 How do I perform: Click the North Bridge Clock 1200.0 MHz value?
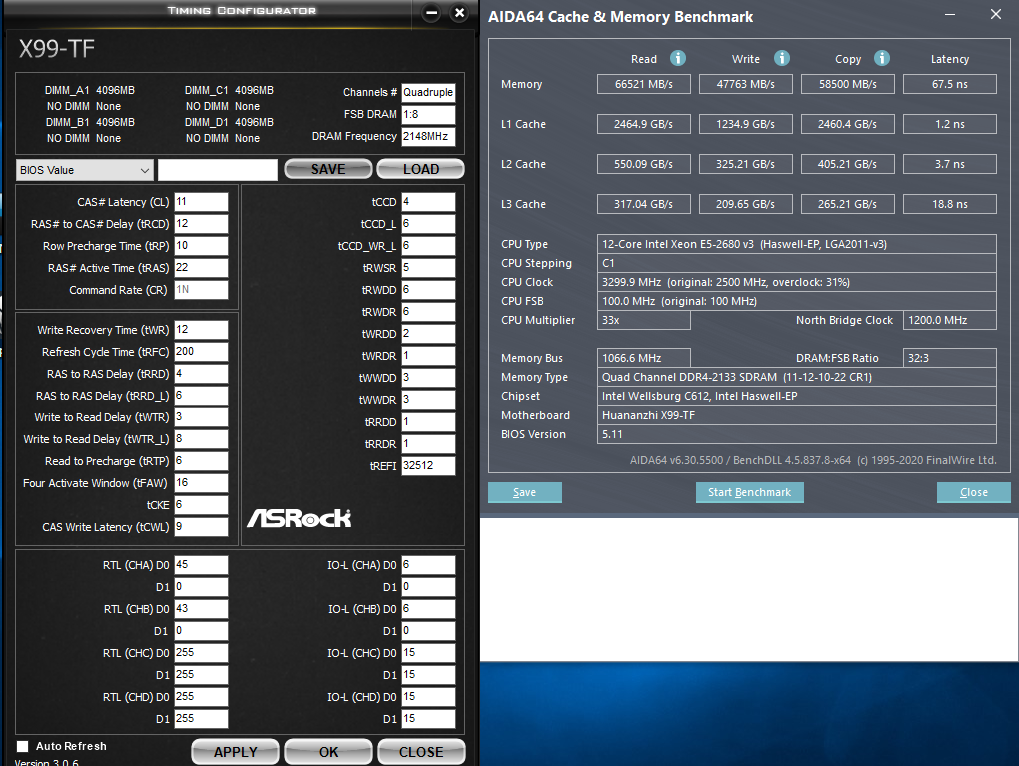tap(949, 320)
